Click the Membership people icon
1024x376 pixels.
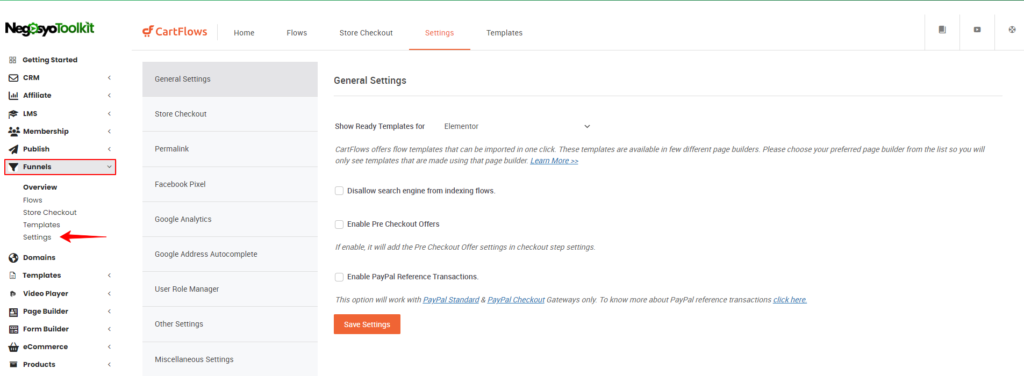[x=13, y=131]
